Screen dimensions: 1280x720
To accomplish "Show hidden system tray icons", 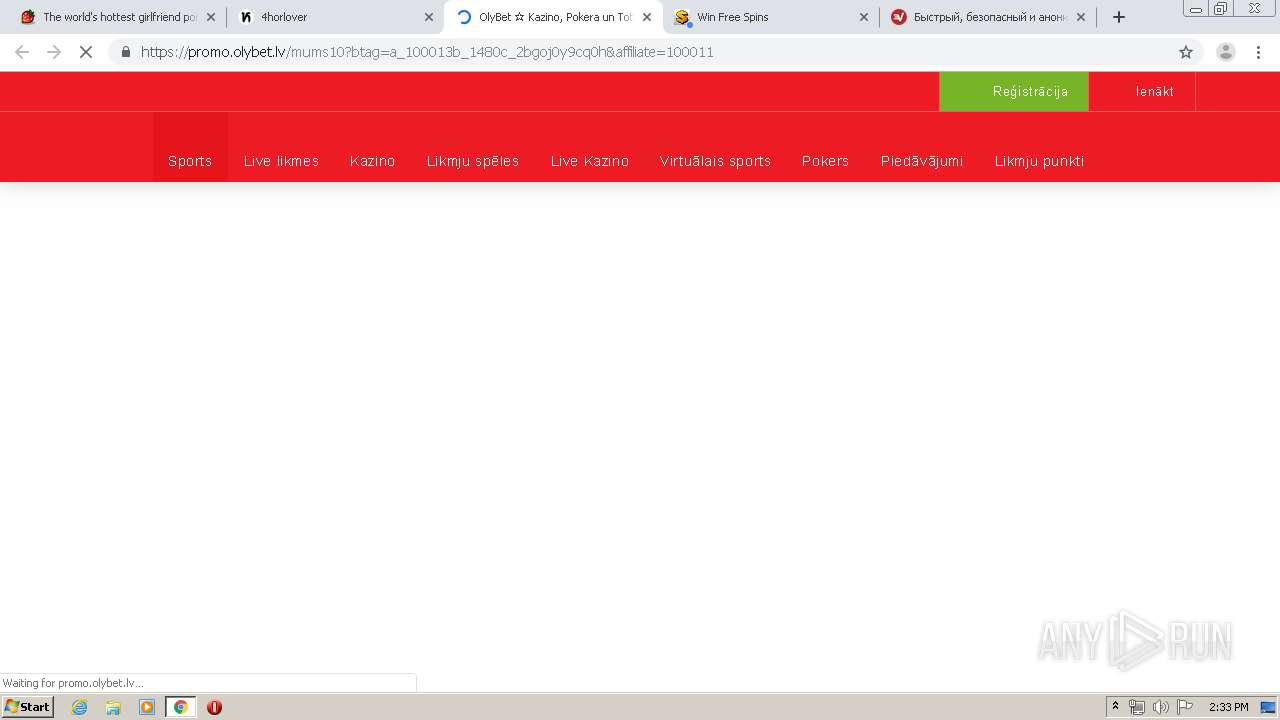I will point(1115,707).
